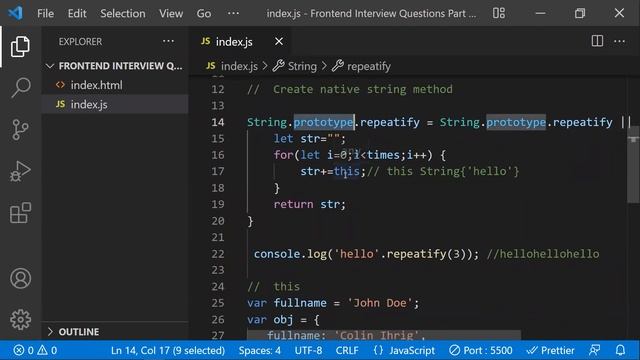
Task: Open the Accounts icon in activity bar
Action: (x=20, y=278)
